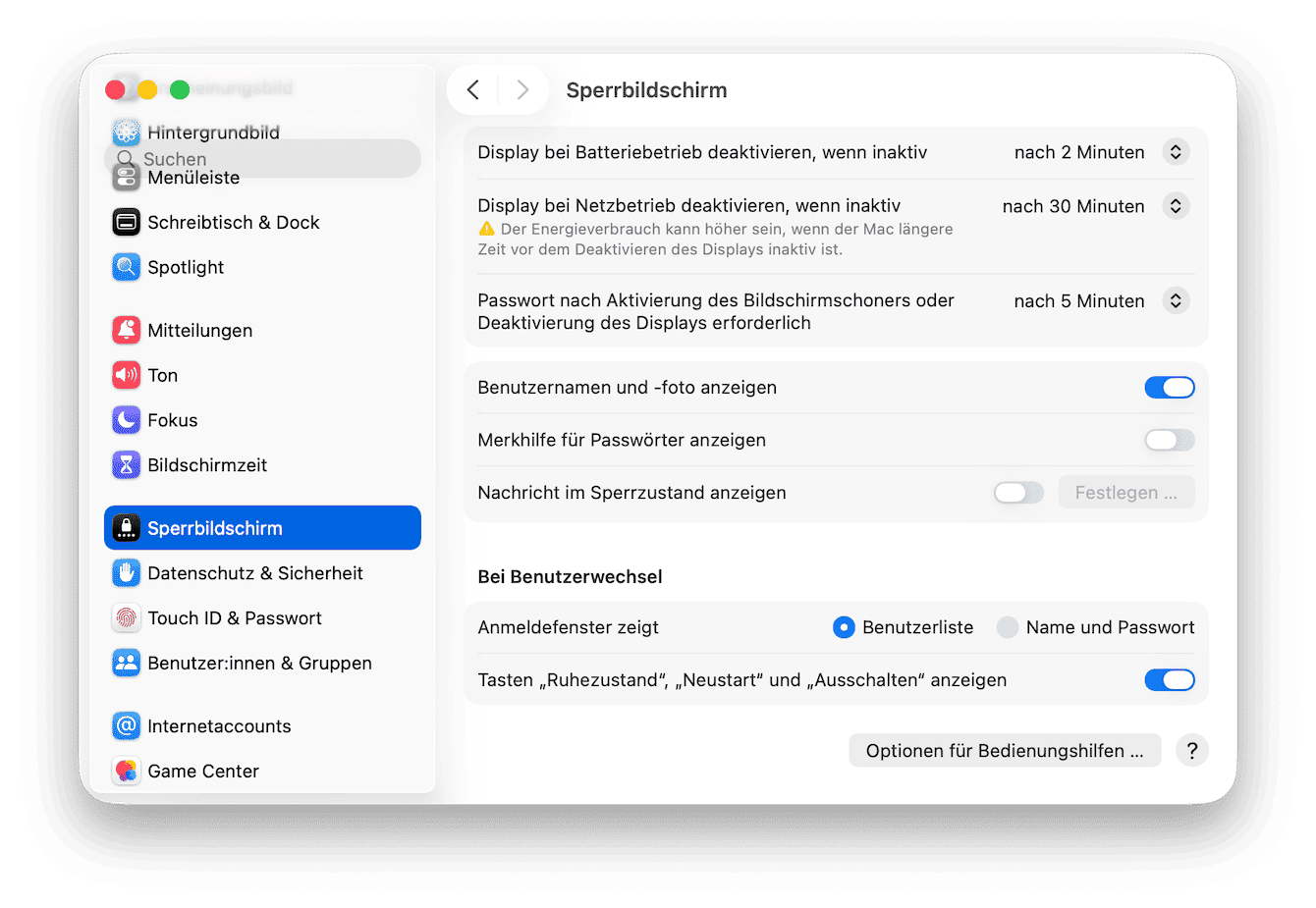Click the 'nach 2 Minuten' value
The image size is (1316, 908).
tap(1079, 152)
